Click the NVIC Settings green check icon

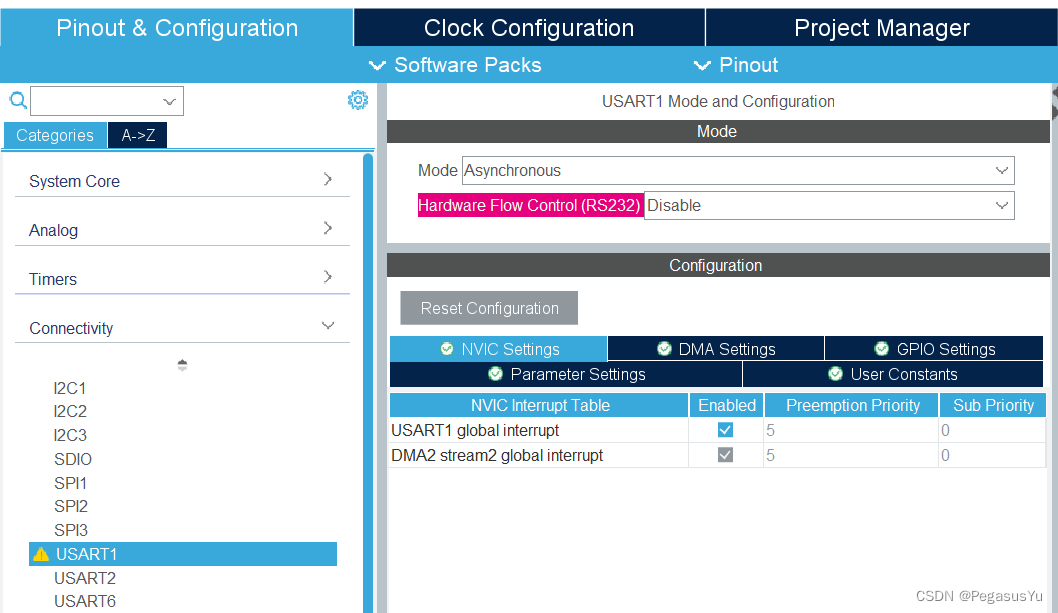click(x=447, y=349)
